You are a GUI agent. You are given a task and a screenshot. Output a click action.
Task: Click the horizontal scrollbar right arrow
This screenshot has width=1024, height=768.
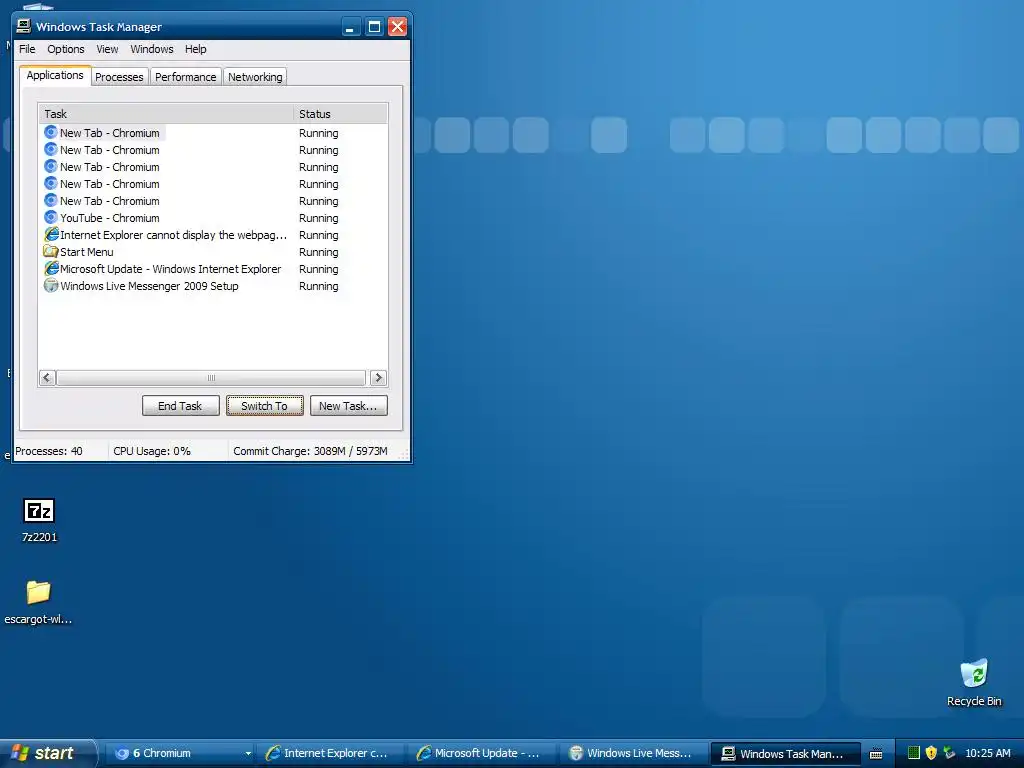[378, 377]
